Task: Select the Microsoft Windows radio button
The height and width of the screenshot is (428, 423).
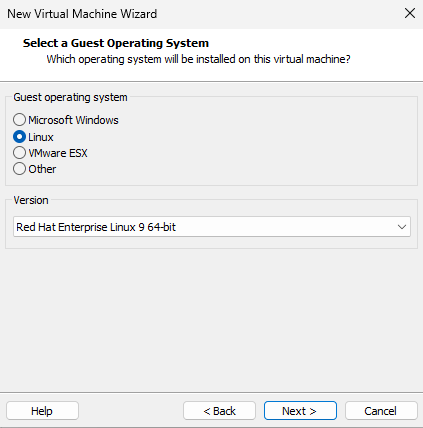Action: [19, 120]
